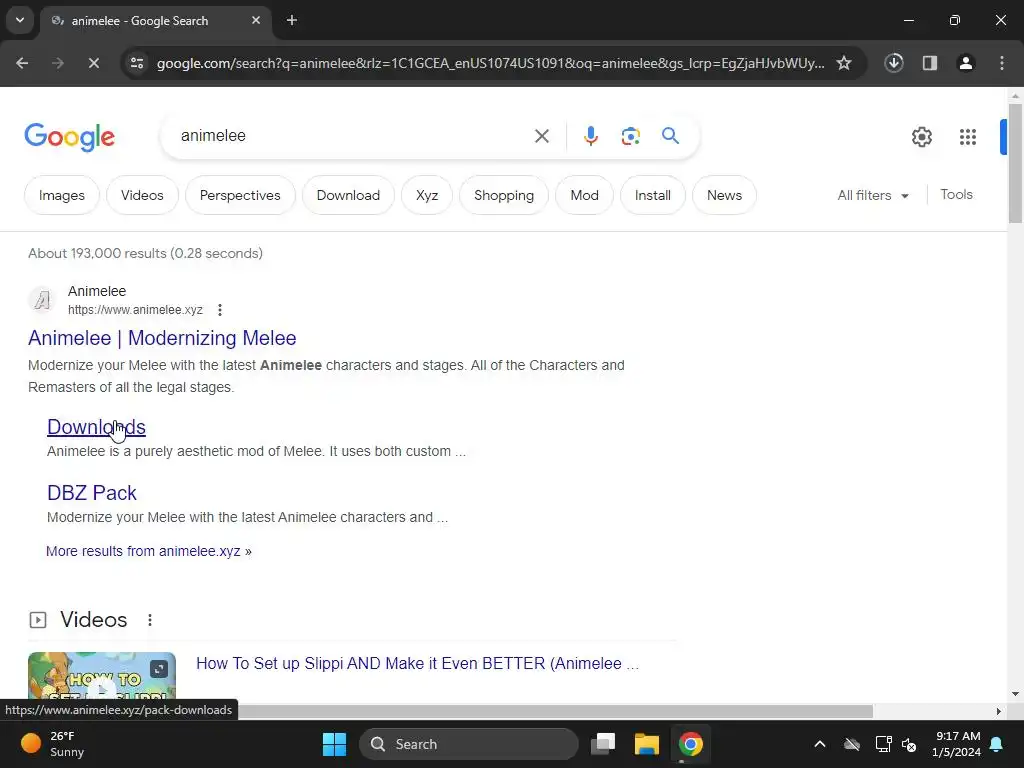Open tab search dropdown arrow
Image resolution: width=1024 pixels, height=768 pixels.
(20, 20)
